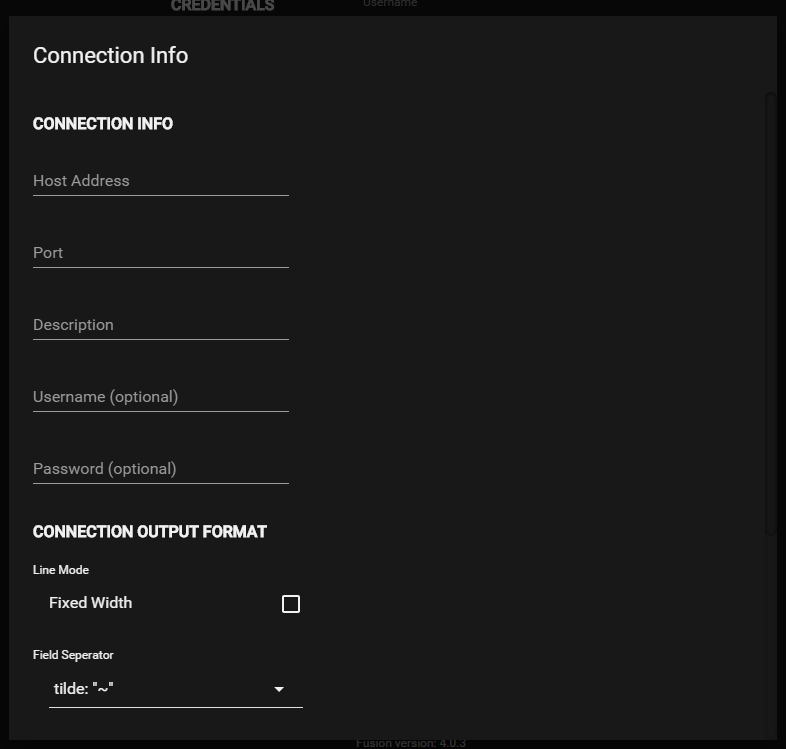Image resolution: width=786 pixels, height=749 pixels.
Task: Open the Field Seperator tilde dropdown
Action: coord(175,689)
